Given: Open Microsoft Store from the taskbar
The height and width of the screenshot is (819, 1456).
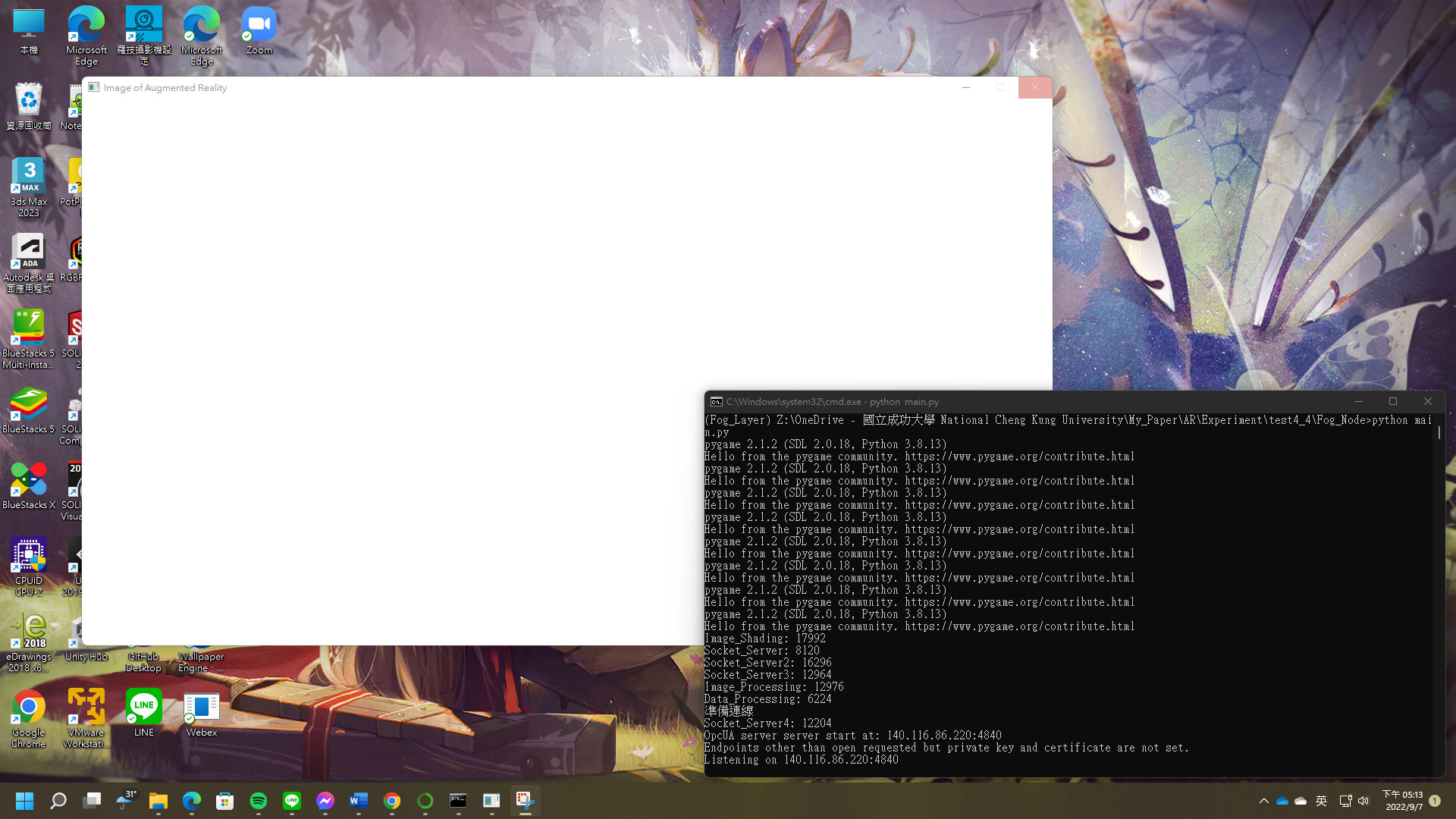Looking at the screenshot, I should (x=225, y=801).
